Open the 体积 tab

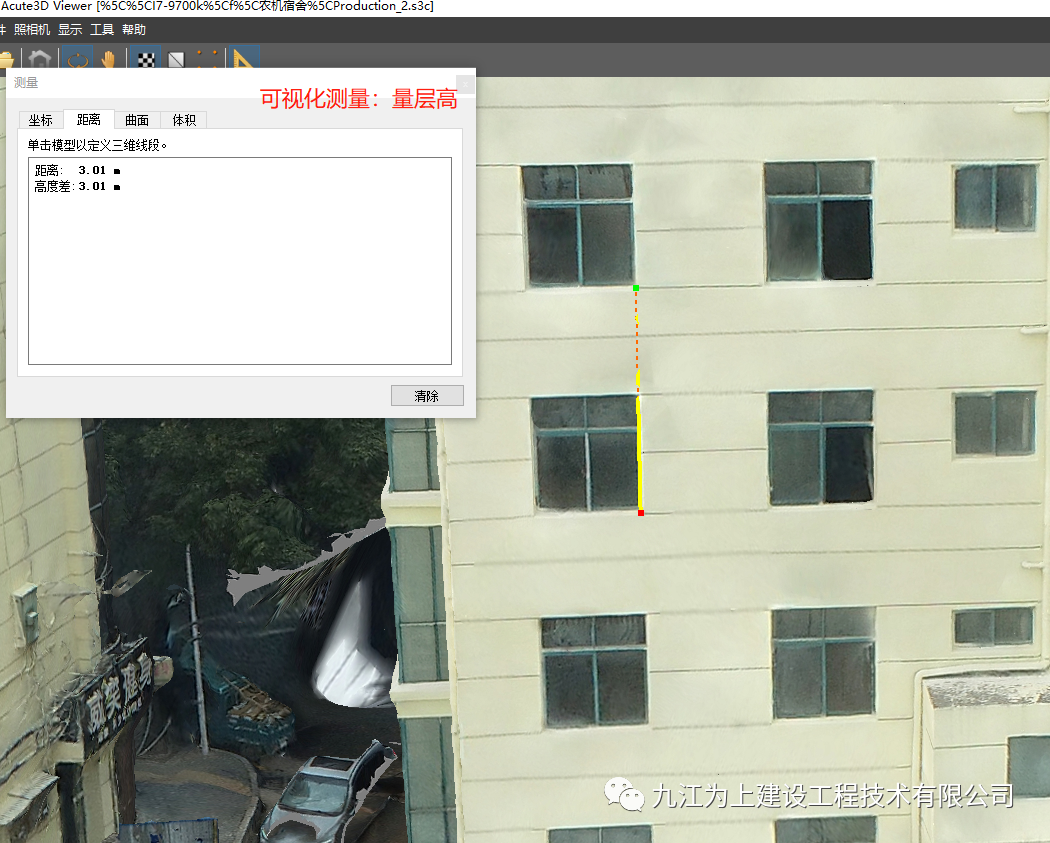184,120
